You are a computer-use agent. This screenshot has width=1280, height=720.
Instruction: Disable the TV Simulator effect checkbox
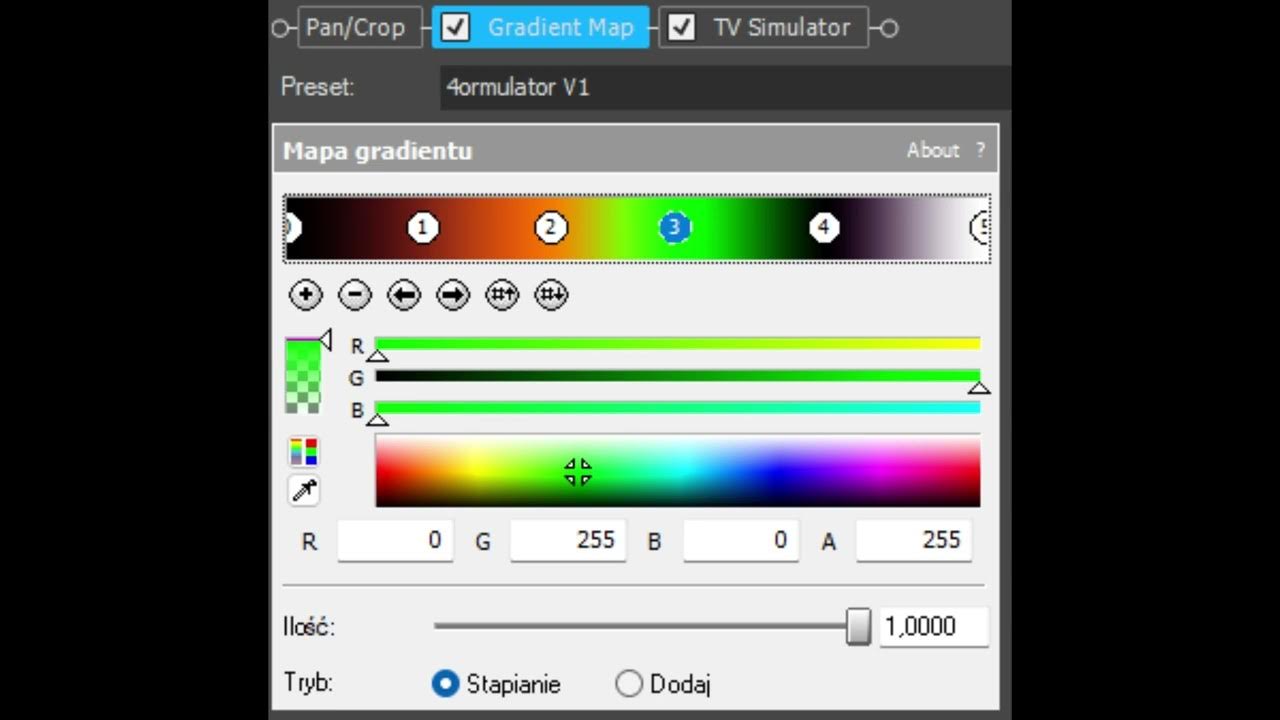pyautogui.click(x=681, y=28)
